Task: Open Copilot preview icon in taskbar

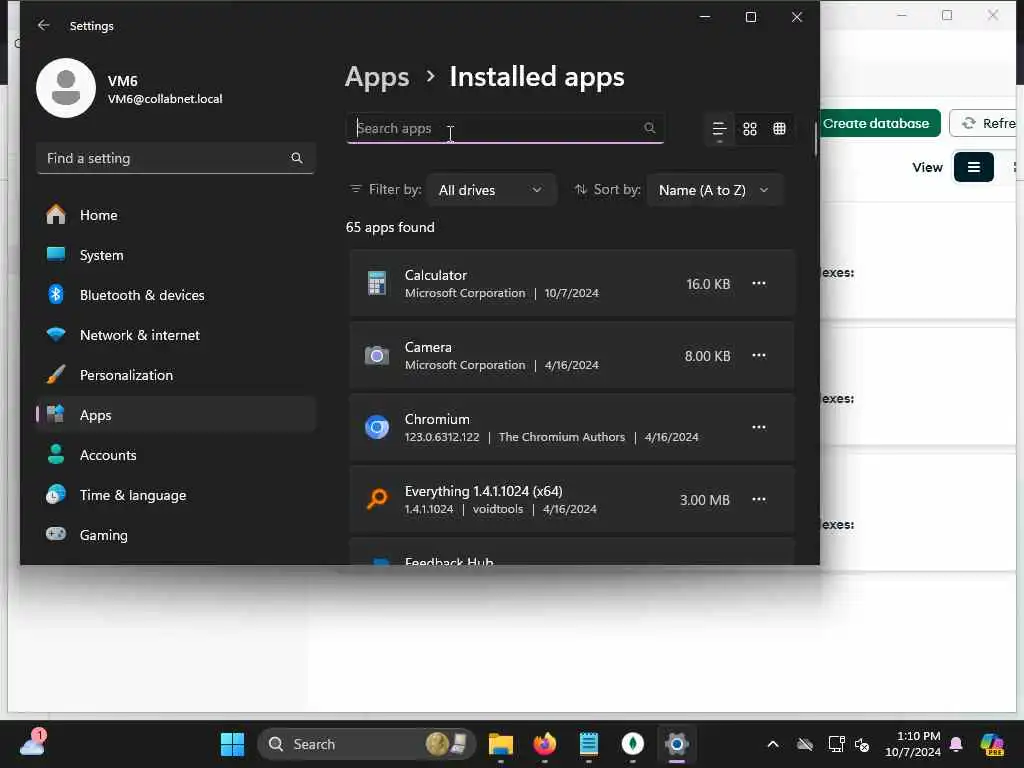Action: pos(992,744)
